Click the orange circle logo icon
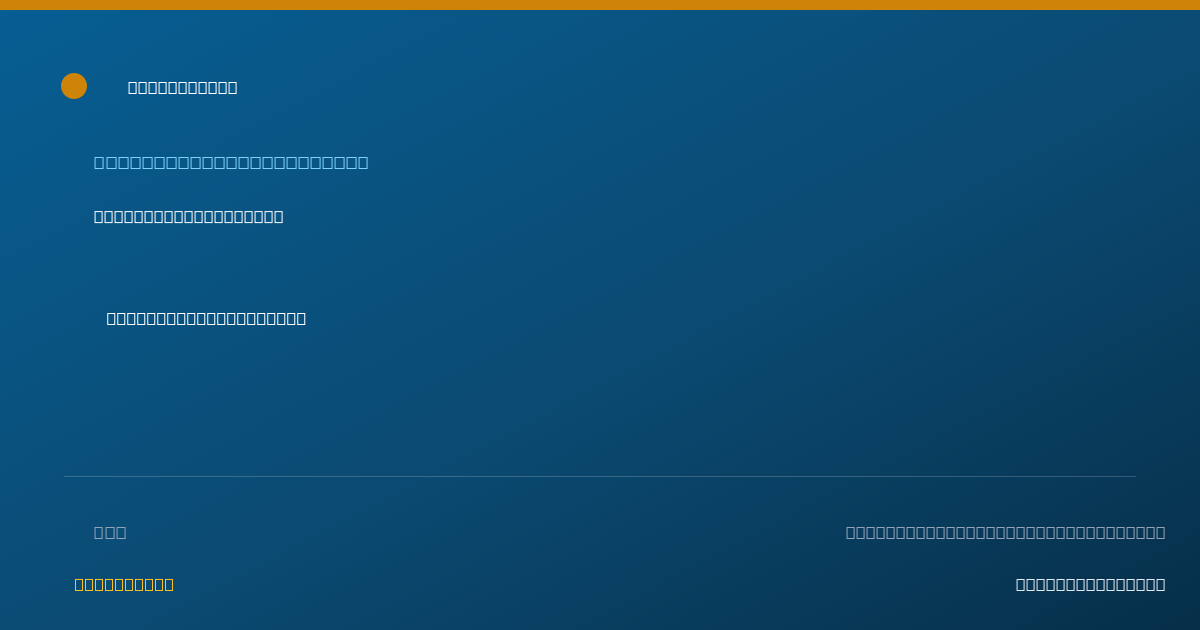The width and height of the screenshot is (1200, 630). click(x=74, y=86)
